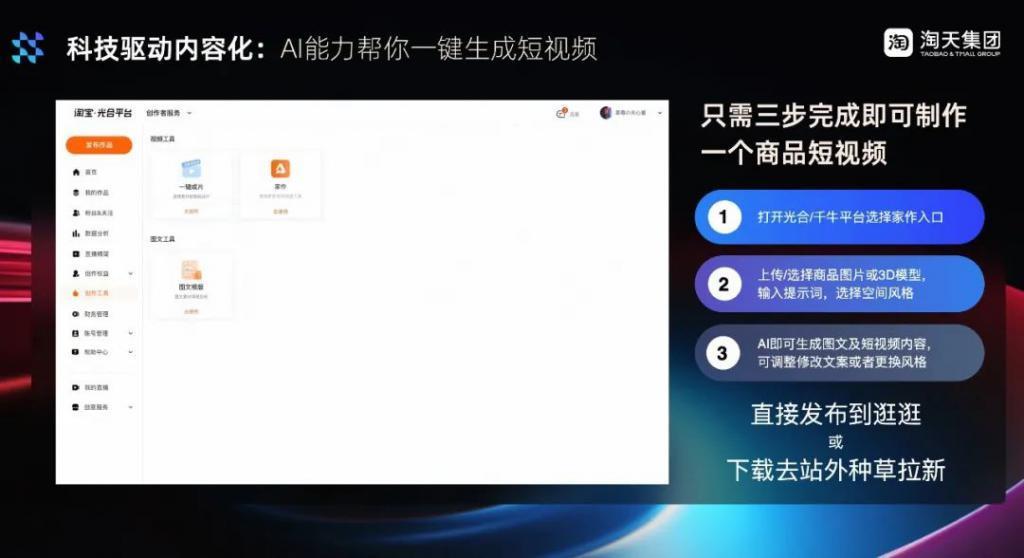Select the last sidebar entry with store icon
Viewport: 1024px width, 558px height.
[91, 407]
